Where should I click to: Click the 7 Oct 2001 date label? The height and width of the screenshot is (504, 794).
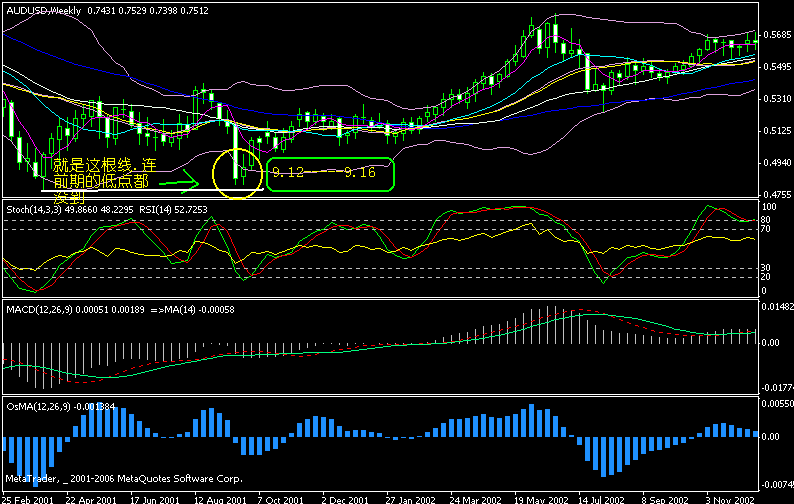click(x=281, y=500)
